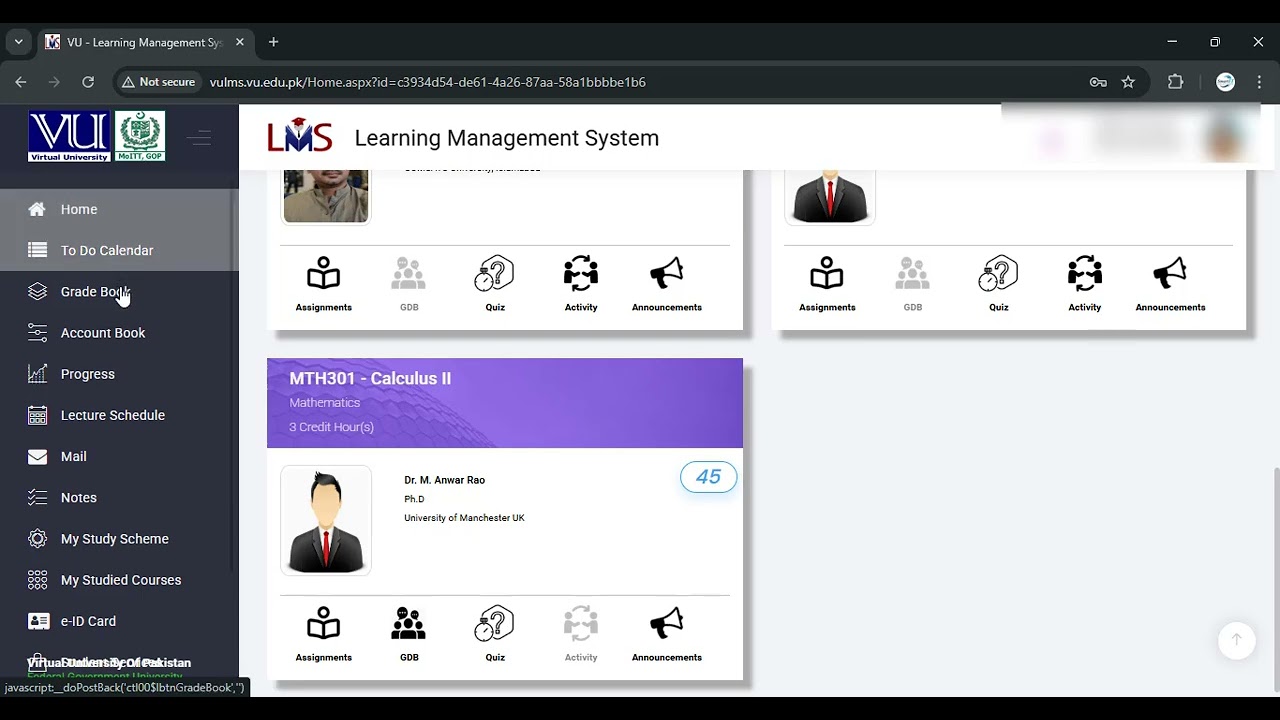Viewport: 1280px width, 720px height.
Task: Open To Do Calendar in sidebar
Action: (x=117, y=250)
